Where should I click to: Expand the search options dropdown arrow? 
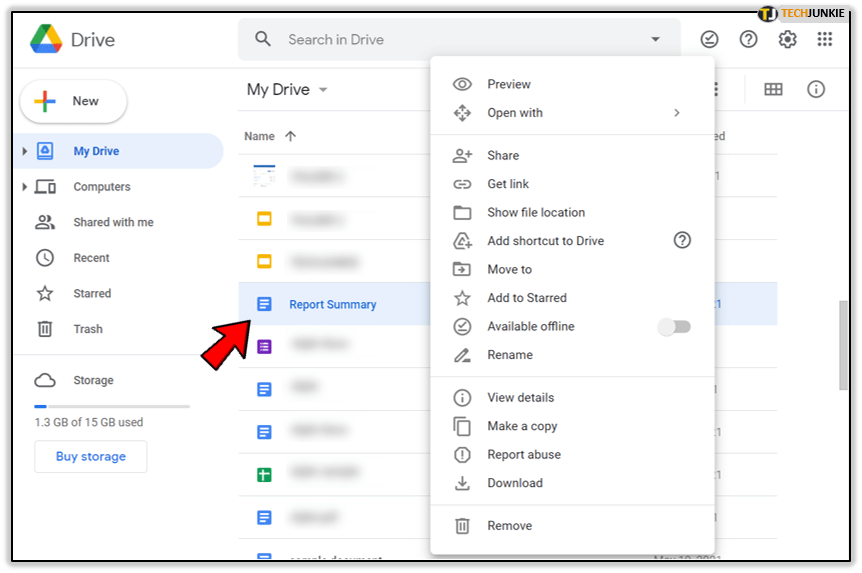[656, 40]
